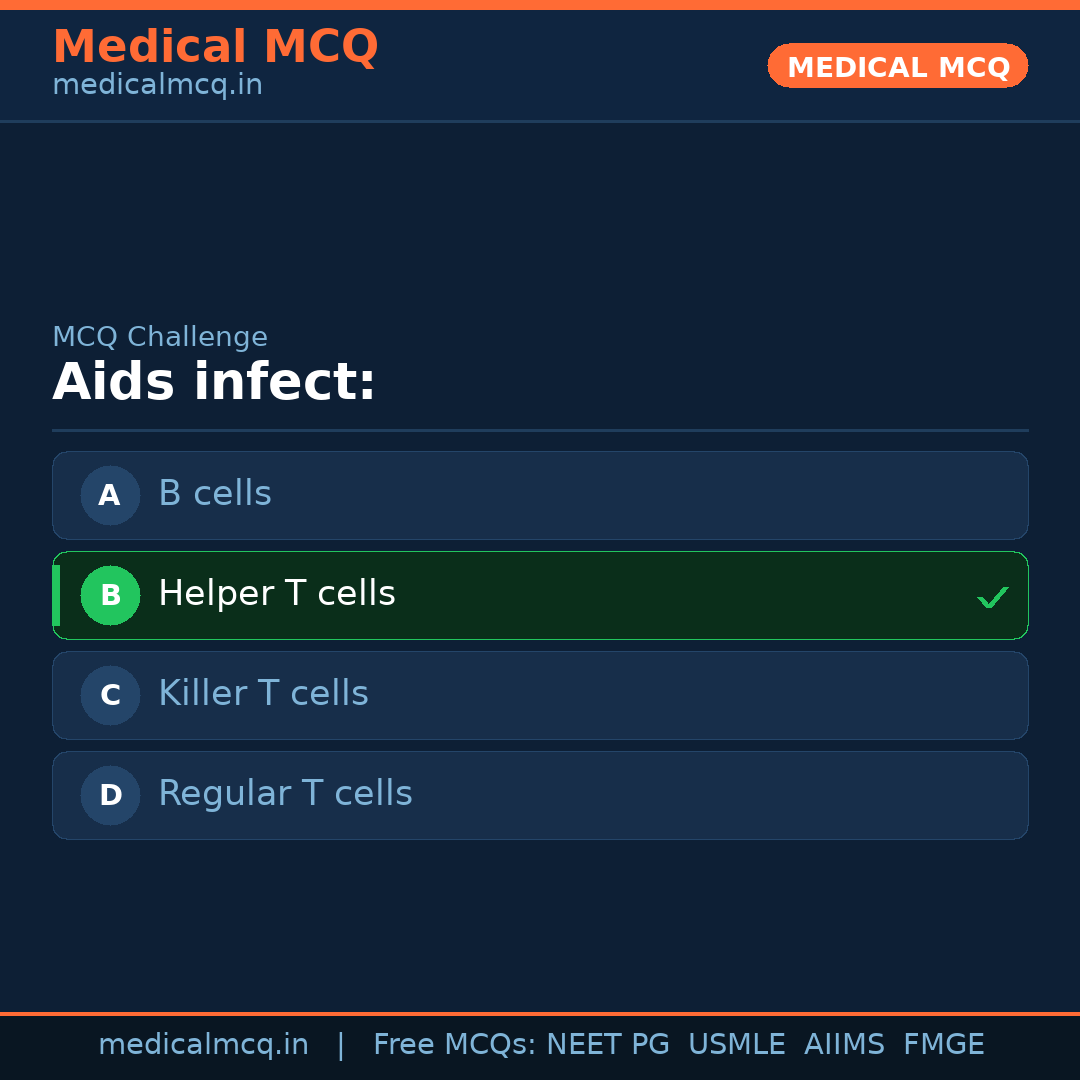This screenshot has width=1080, height=1080.
Task: Visit medicalmcq.in from the header
Action: click(157, 84)
